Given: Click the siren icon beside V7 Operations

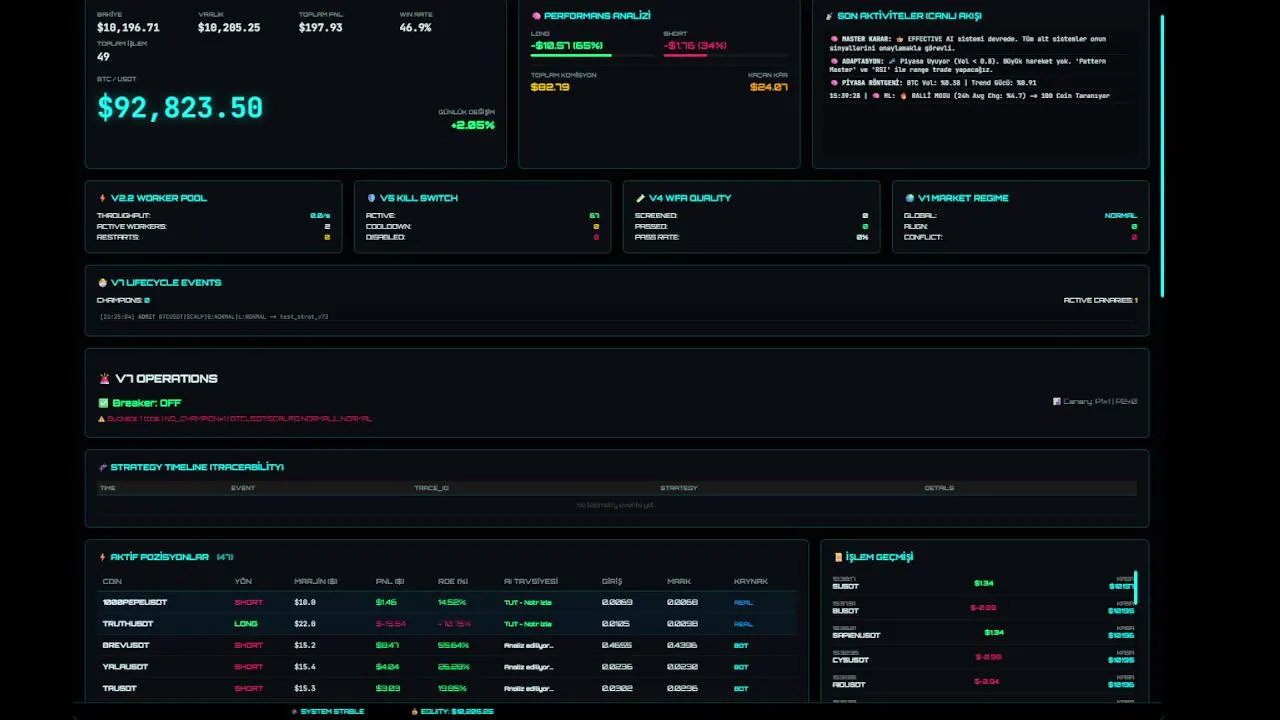Looking at the screenshot, I should [x=104, y=379].
